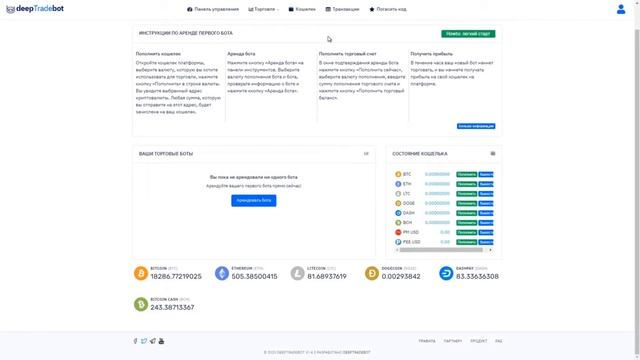Open the Twitter footer icon
The image size is (640, 360).
click(144, 341)
